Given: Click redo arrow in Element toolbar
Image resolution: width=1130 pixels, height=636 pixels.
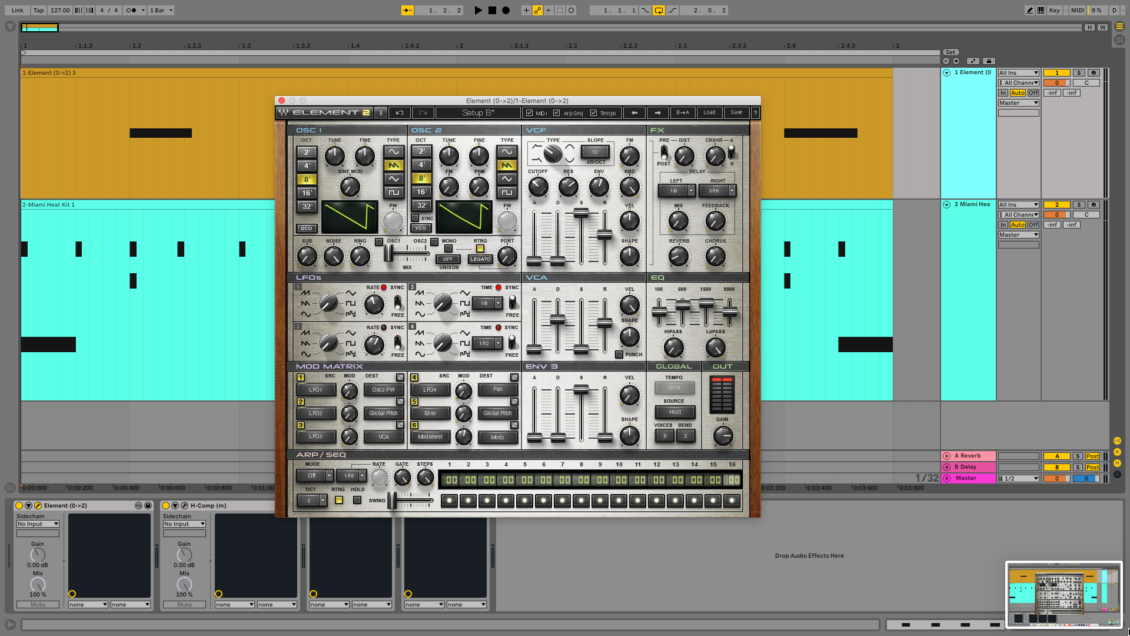Looking at the screenshot, I should click(424, 112).
